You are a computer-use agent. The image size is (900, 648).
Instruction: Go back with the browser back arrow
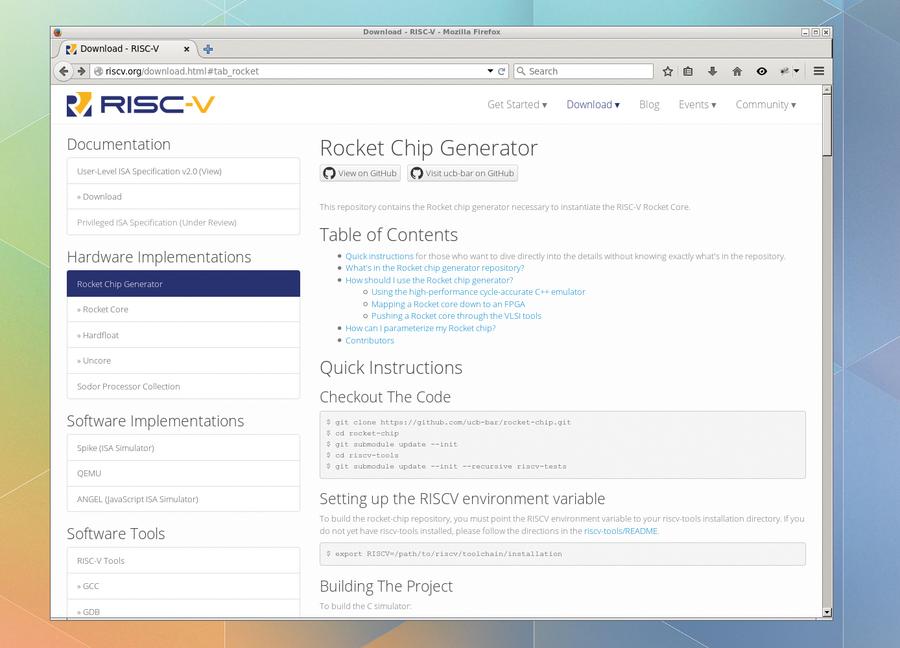tap(63, 71)
